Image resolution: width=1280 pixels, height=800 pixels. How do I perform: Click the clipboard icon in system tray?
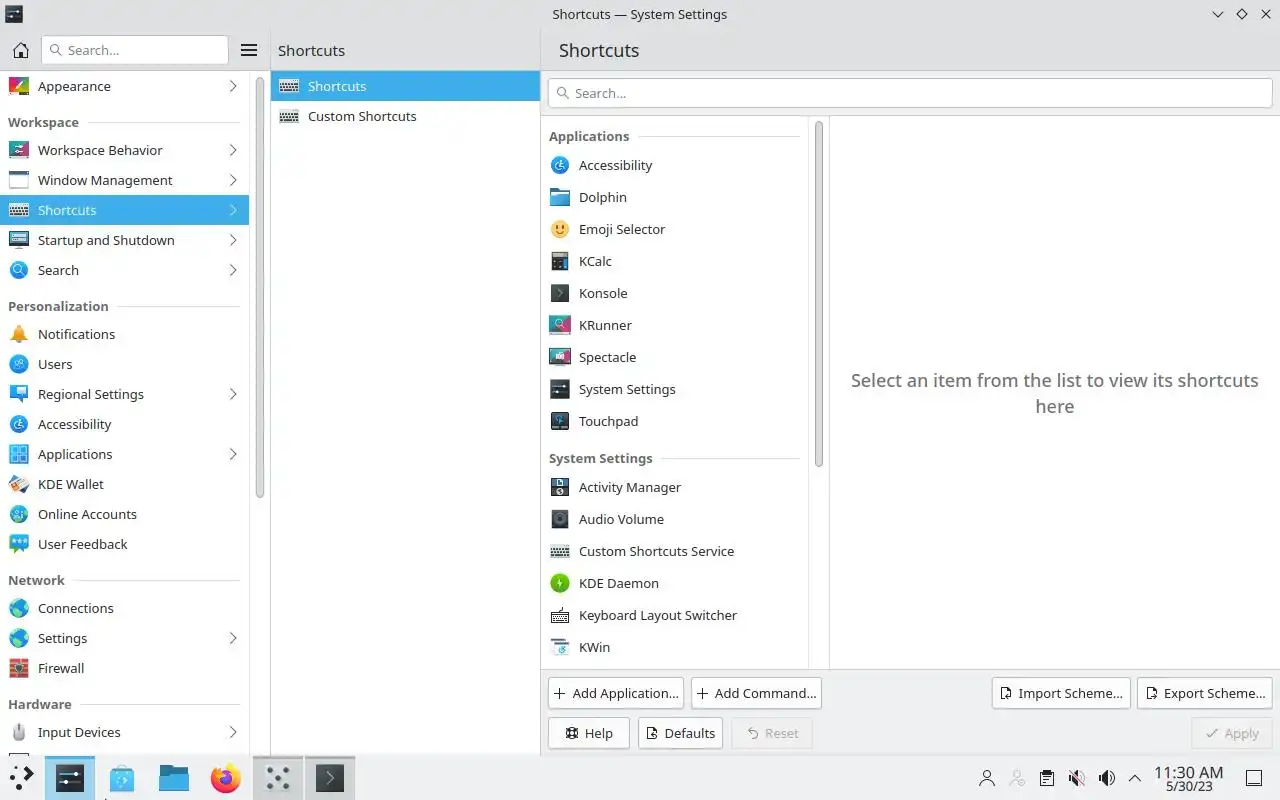(1046, 778)
